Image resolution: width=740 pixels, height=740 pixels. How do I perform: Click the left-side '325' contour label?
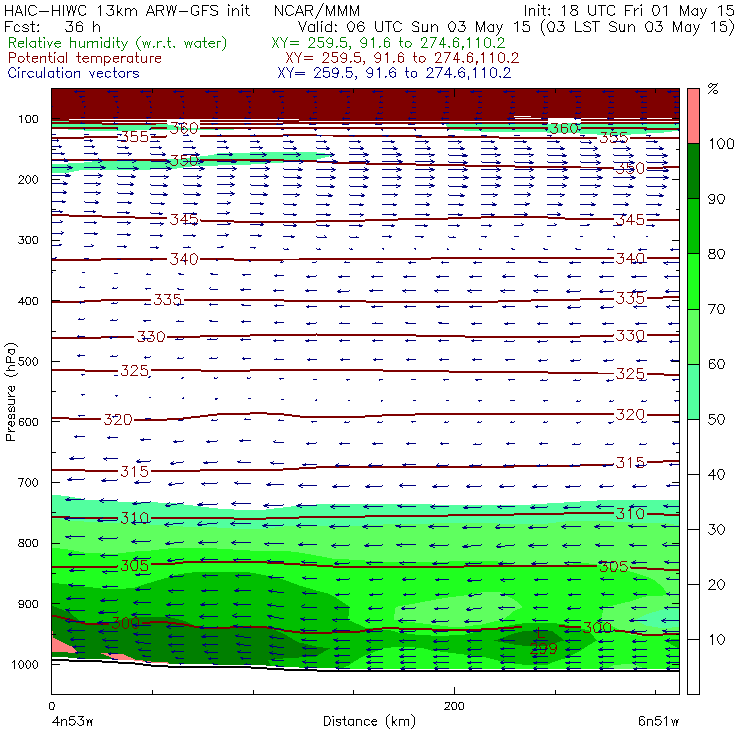pos(135,371)
